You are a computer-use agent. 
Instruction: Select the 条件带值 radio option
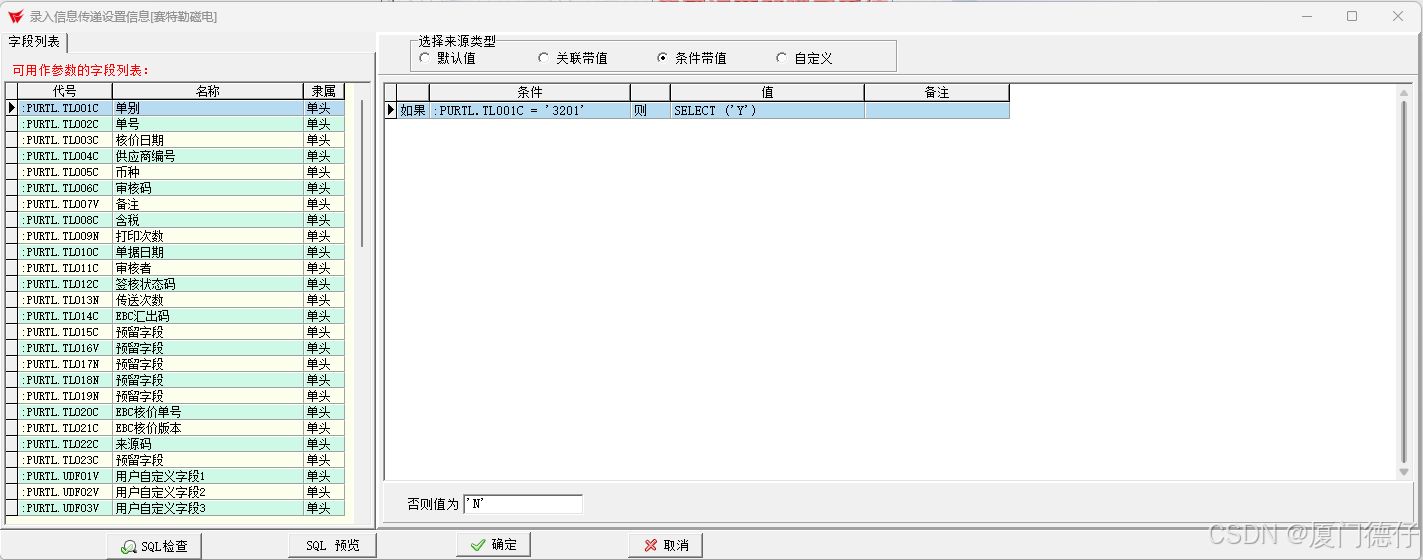click(692, 58)
